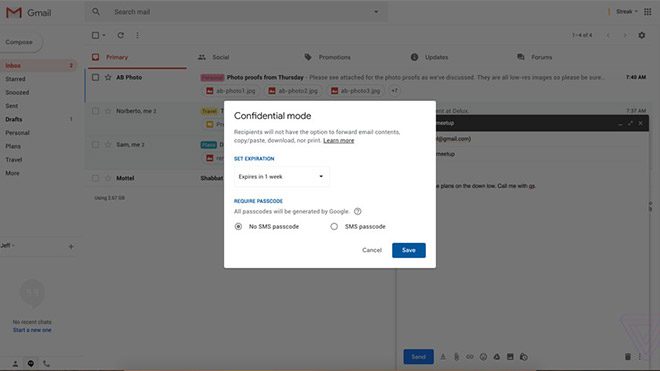Open the phone calls icon
The height and width of the screenshot is (371, 660).
[x=46, y=364]
